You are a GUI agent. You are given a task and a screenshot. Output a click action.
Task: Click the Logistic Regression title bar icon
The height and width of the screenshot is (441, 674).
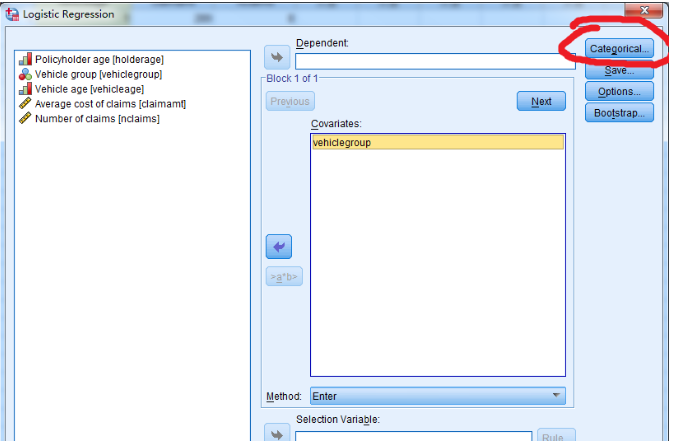12,14
